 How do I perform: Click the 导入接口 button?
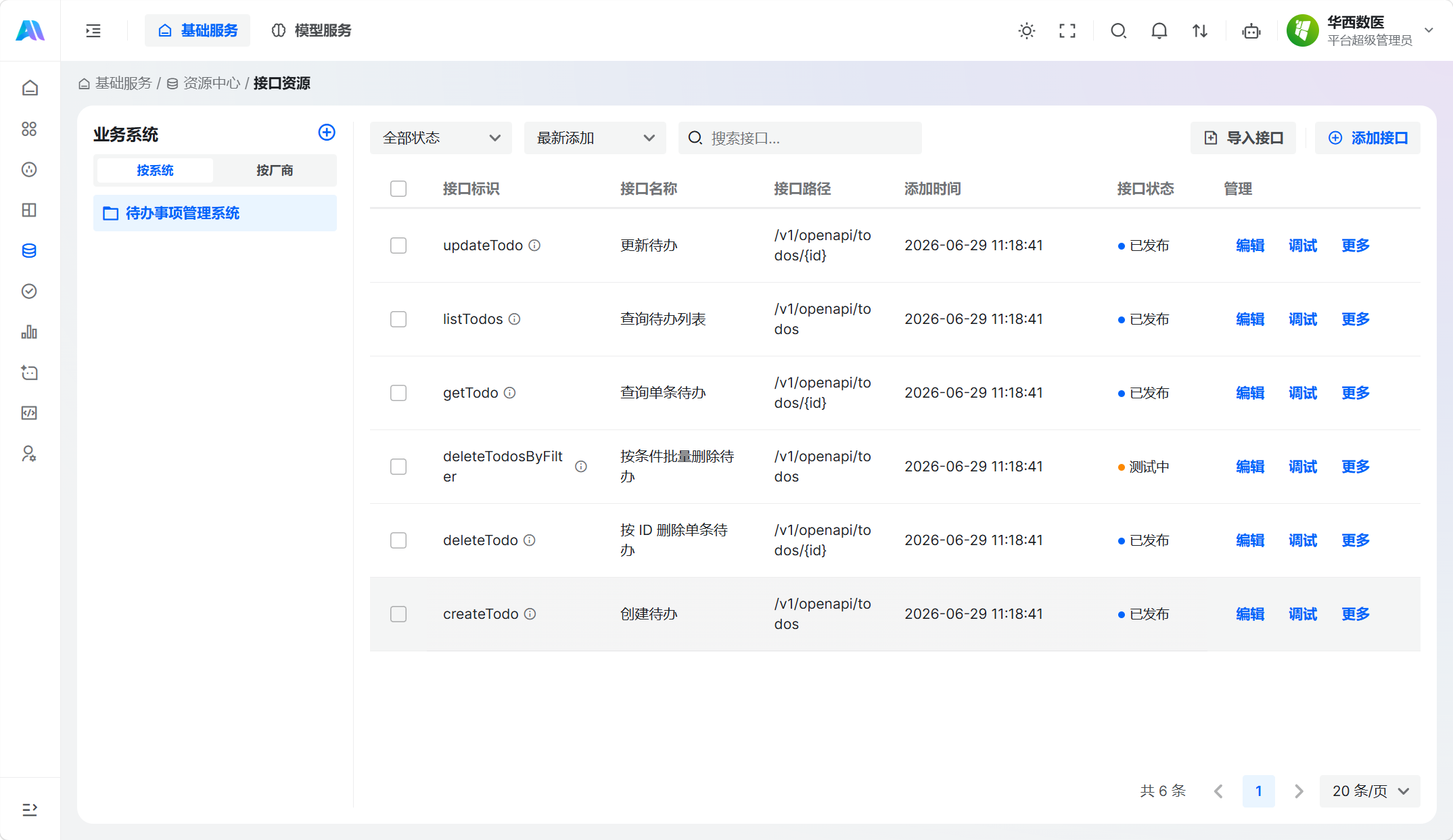coord(1243,138)
